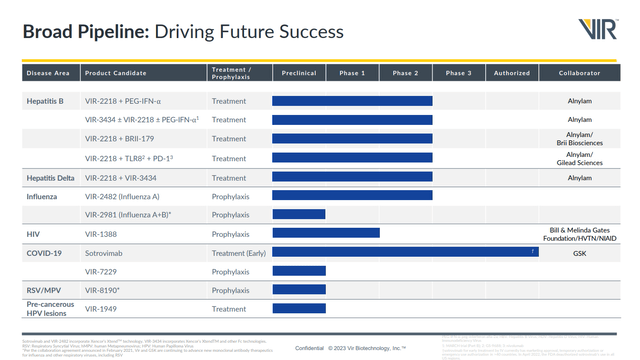The width and height of the screenshot is (640, 360).
Task: Click 'Prophylaxis' in the VIR-1388 row
Action: pyautogui.click(x=231, y=234)
